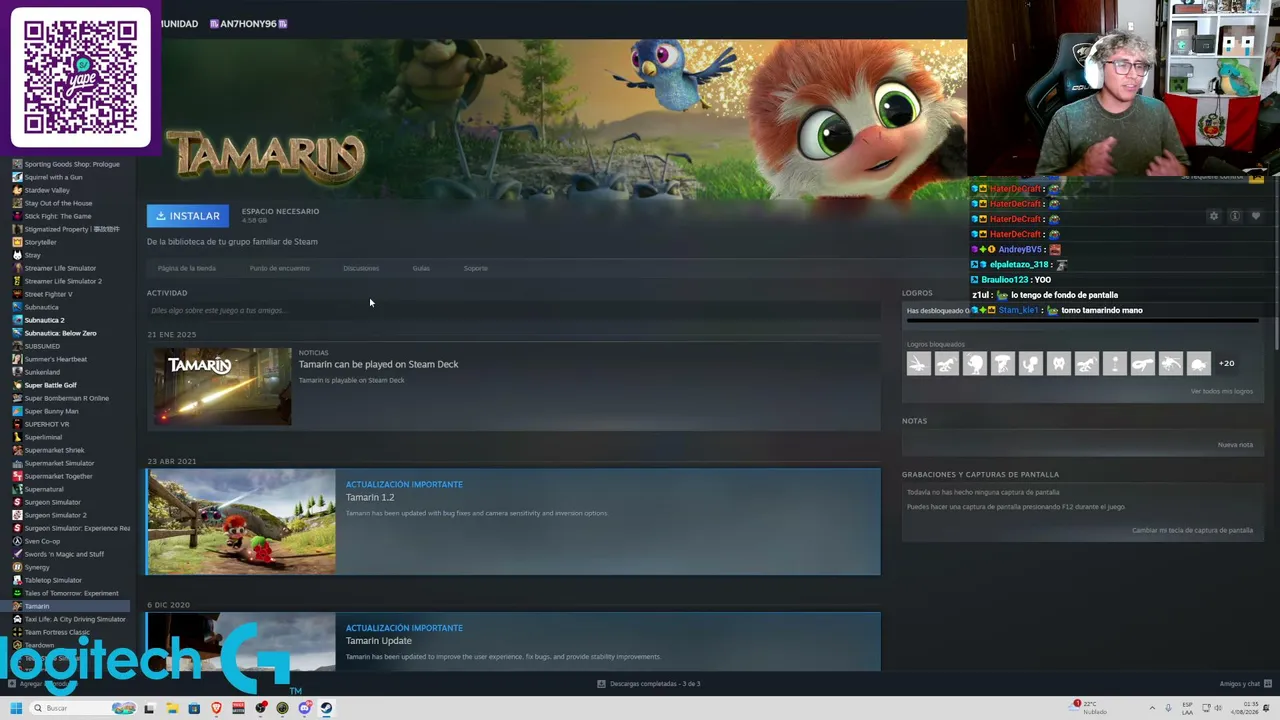Open the Página de la tienda tab
Image resolution: width=1280 pixels, height=720 pixels.
186,268
